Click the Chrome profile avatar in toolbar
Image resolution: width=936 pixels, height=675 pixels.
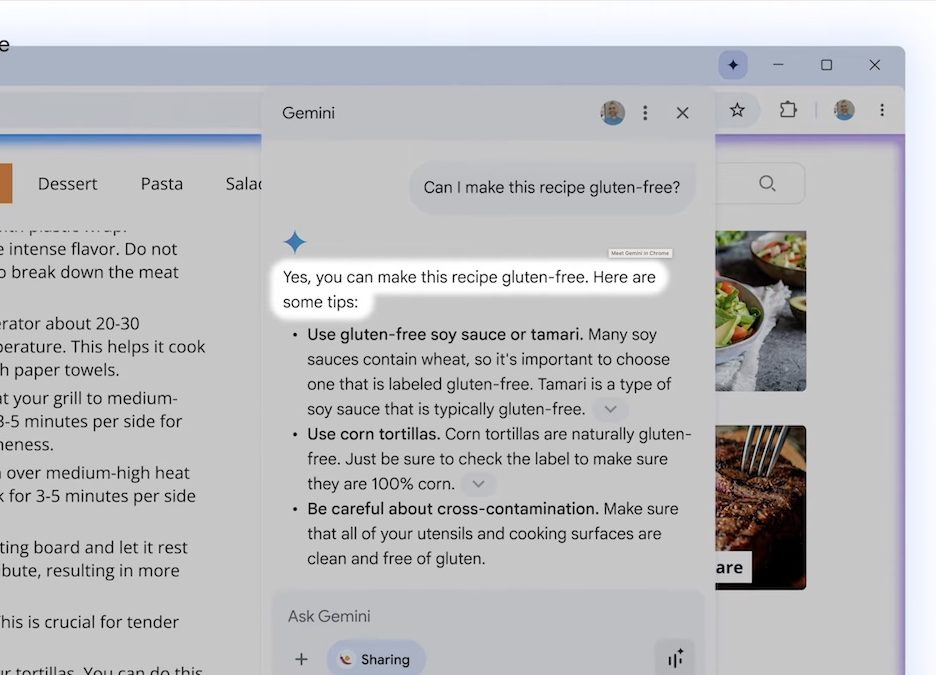844,110
